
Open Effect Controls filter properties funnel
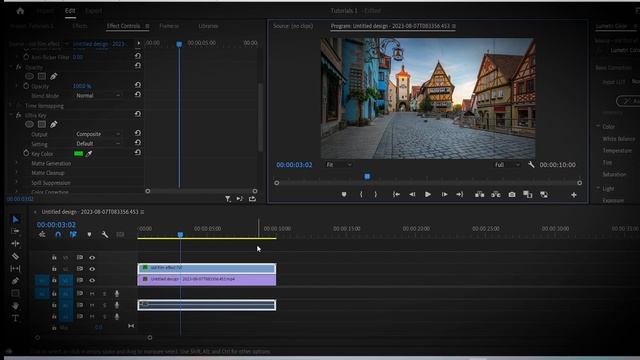click(x=228, y=199)
